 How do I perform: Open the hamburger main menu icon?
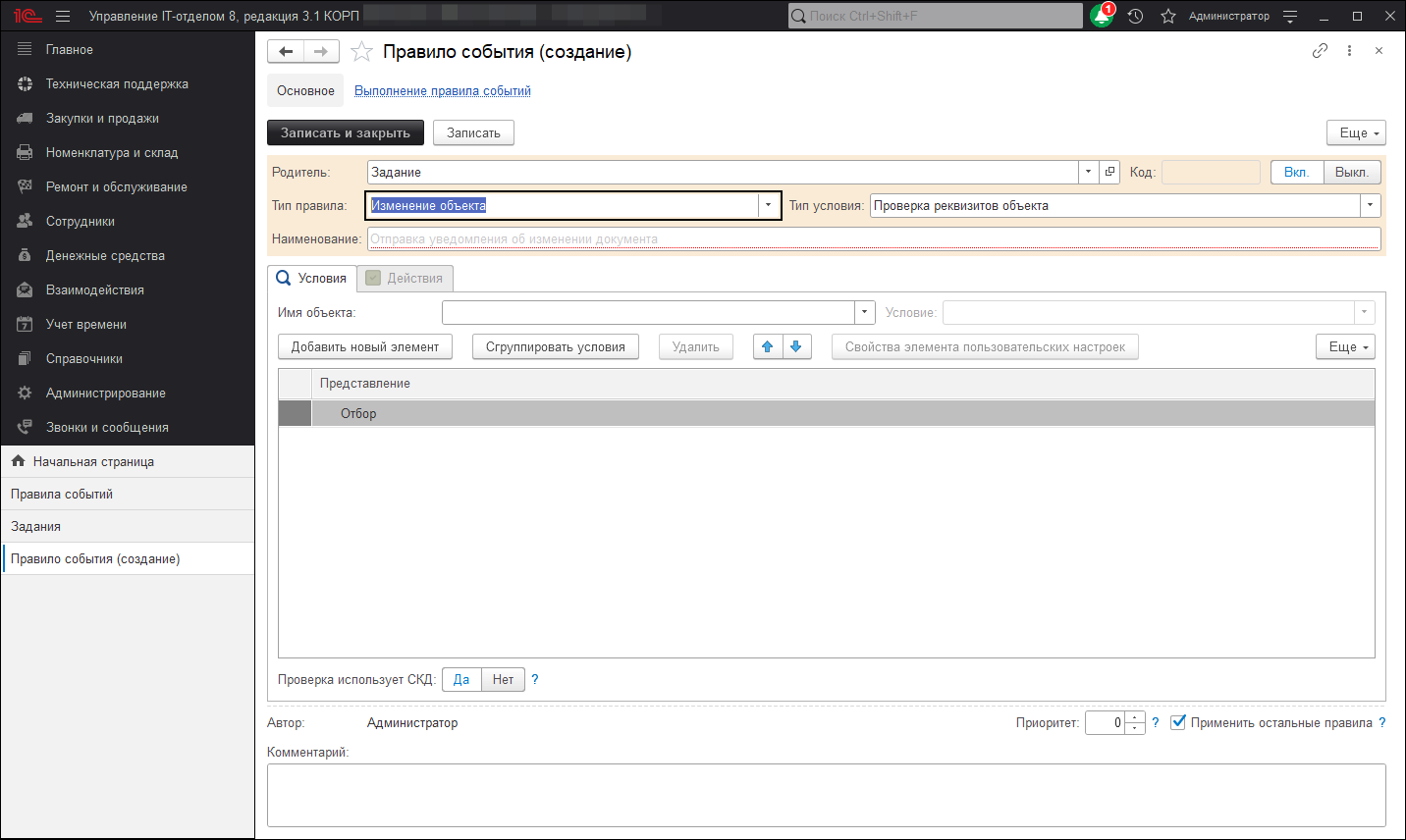tap(63, 17)
